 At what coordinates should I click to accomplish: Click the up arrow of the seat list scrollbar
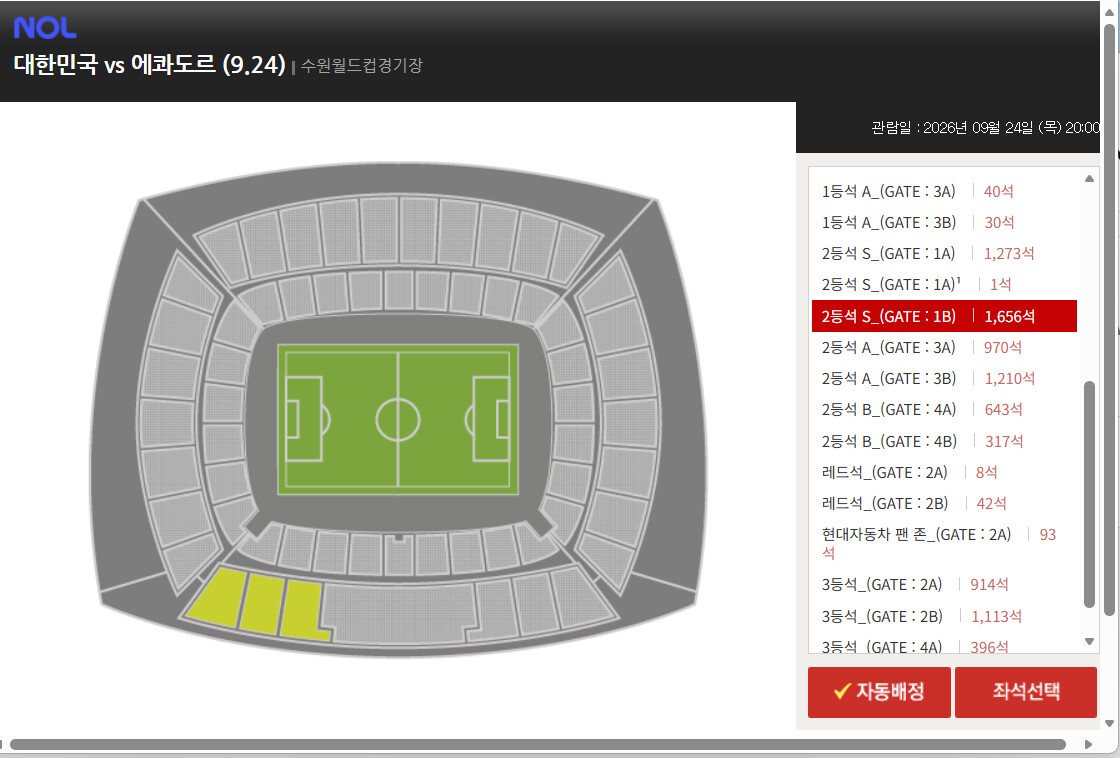click(x=1089, y=179)
